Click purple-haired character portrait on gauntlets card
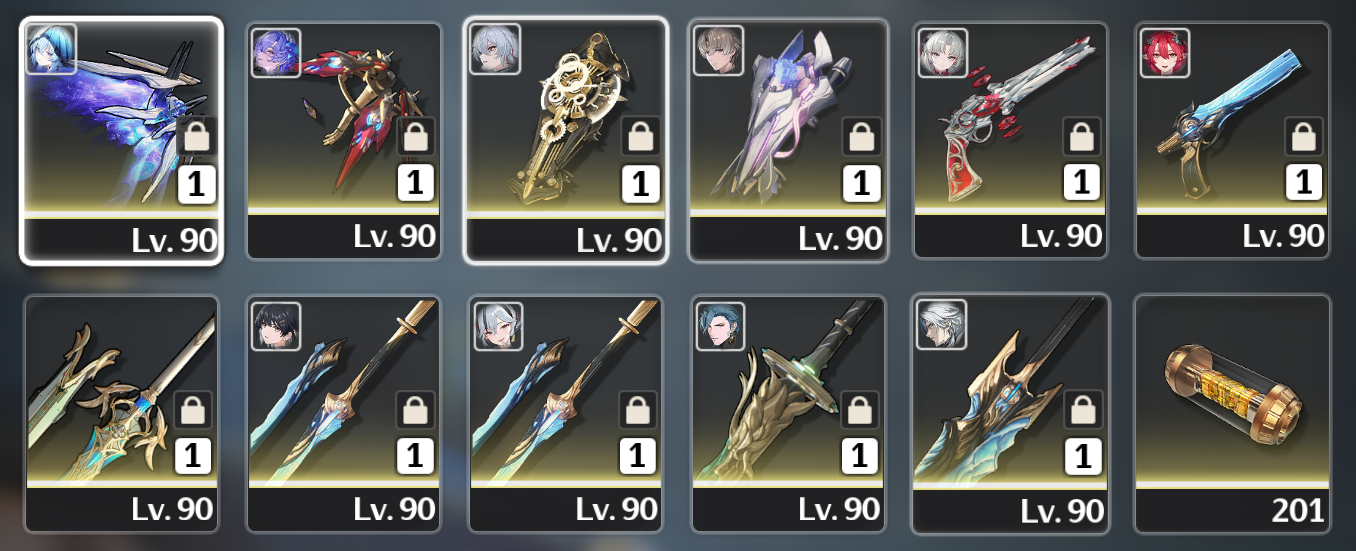Image resolution: width=1356 pixels, height=551 pixels. pos(275,52)
